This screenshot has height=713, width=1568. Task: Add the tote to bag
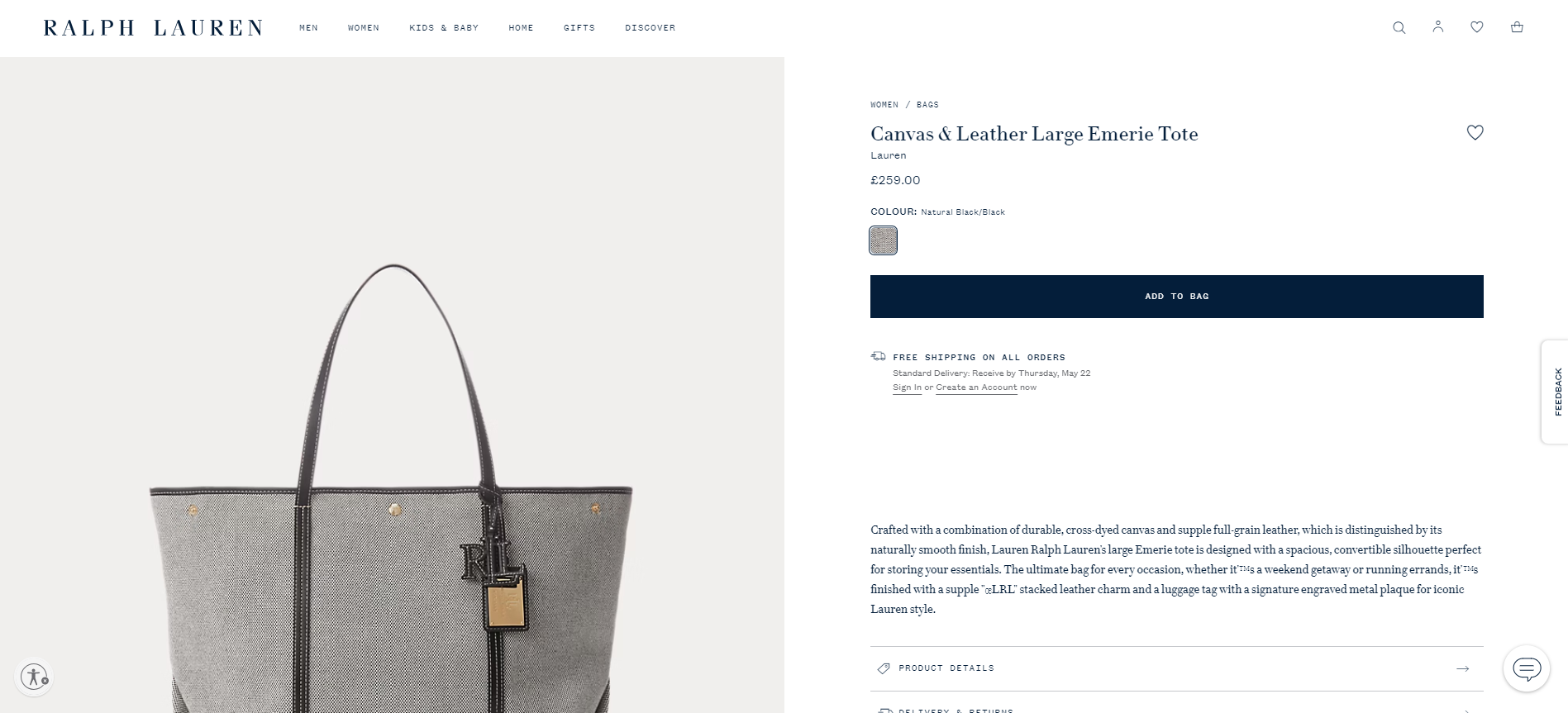(1176, 297)
